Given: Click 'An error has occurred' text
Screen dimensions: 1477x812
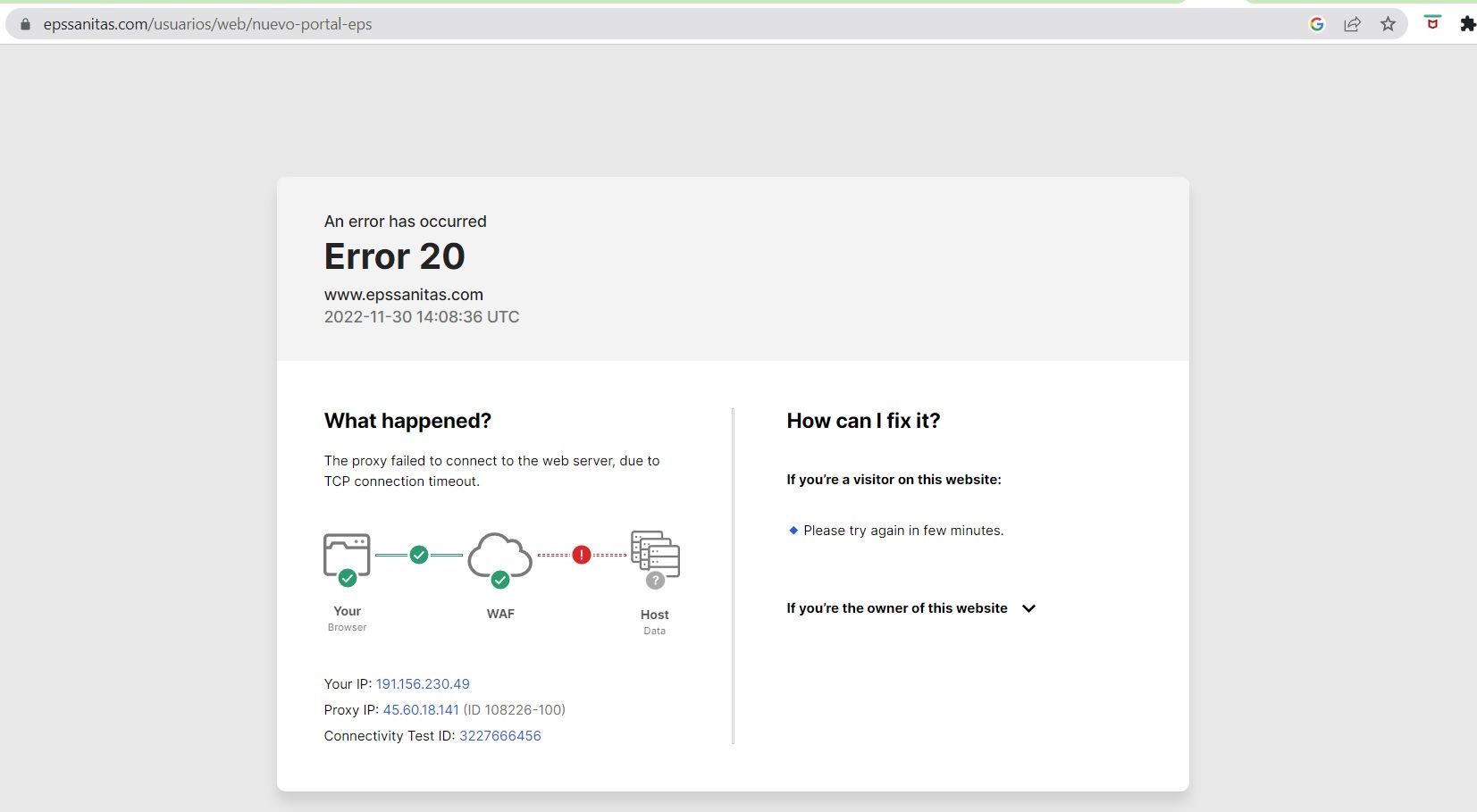Looking at the screenshot, I should [x=406, y=222].
